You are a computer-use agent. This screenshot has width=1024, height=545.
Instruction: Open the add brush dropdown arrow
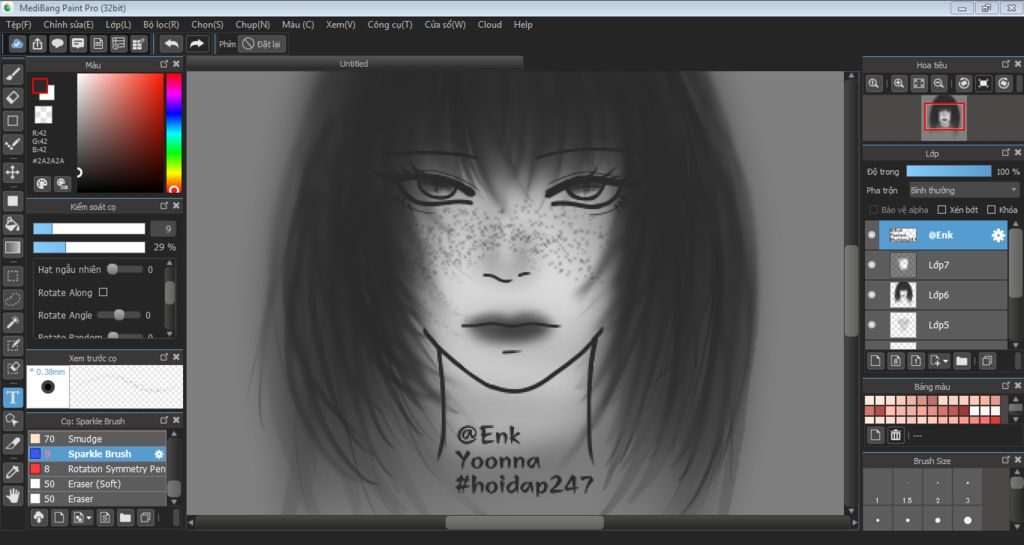(89, 518)
